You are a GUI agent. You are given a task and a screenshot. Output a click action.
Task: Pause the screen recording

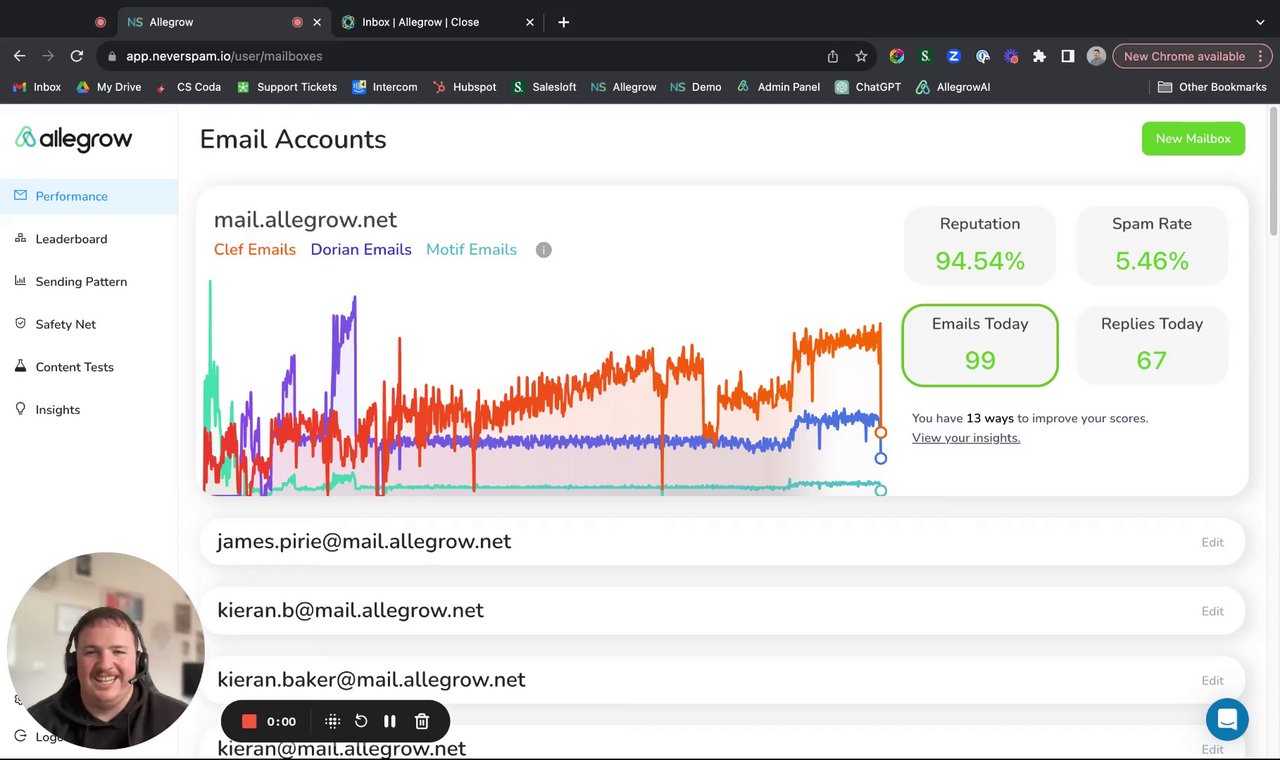click(x=390, y=721)
